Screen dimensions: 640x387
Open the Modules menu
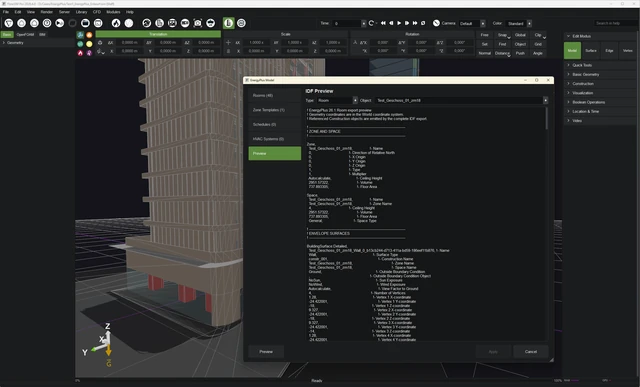(x=113, y=12)
